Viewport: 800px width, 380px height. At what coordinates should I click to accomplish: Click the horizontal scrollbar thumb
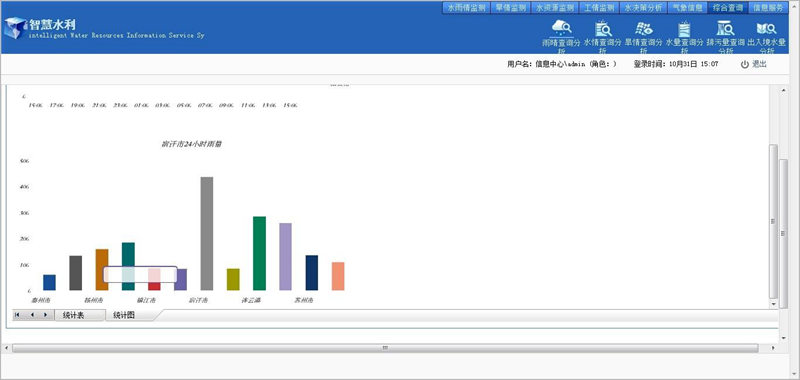click(x=385, y=348)
